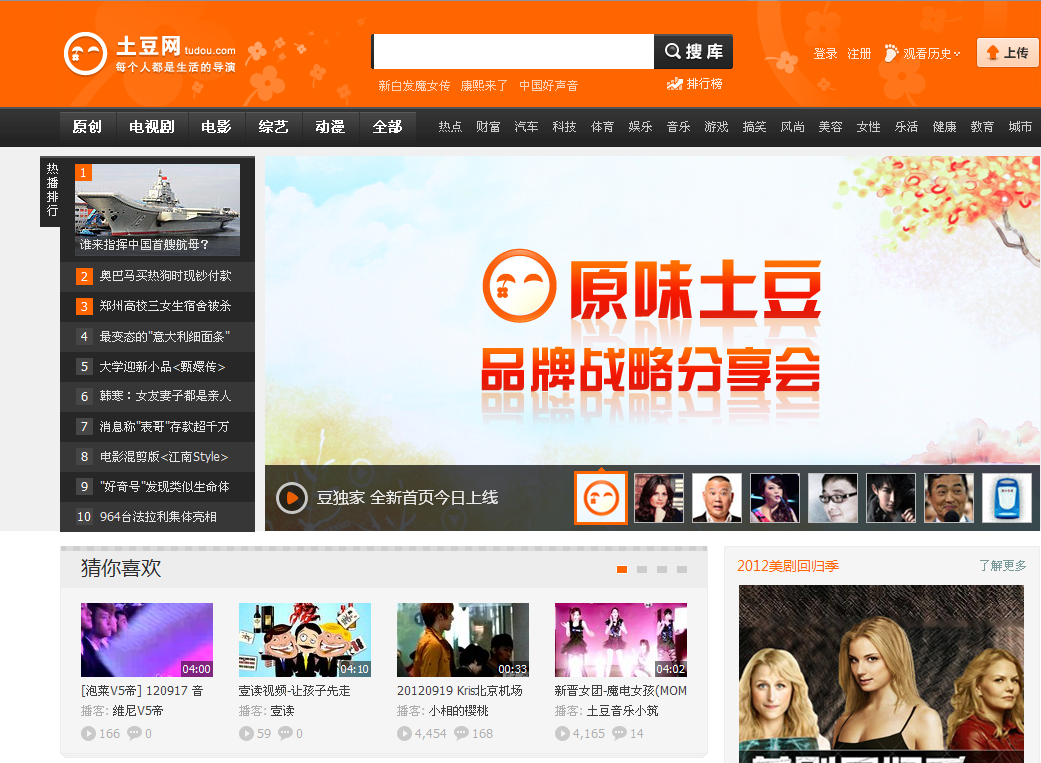Open uploader 土豆音乐小筑 profile link

(x=623, y=711)
